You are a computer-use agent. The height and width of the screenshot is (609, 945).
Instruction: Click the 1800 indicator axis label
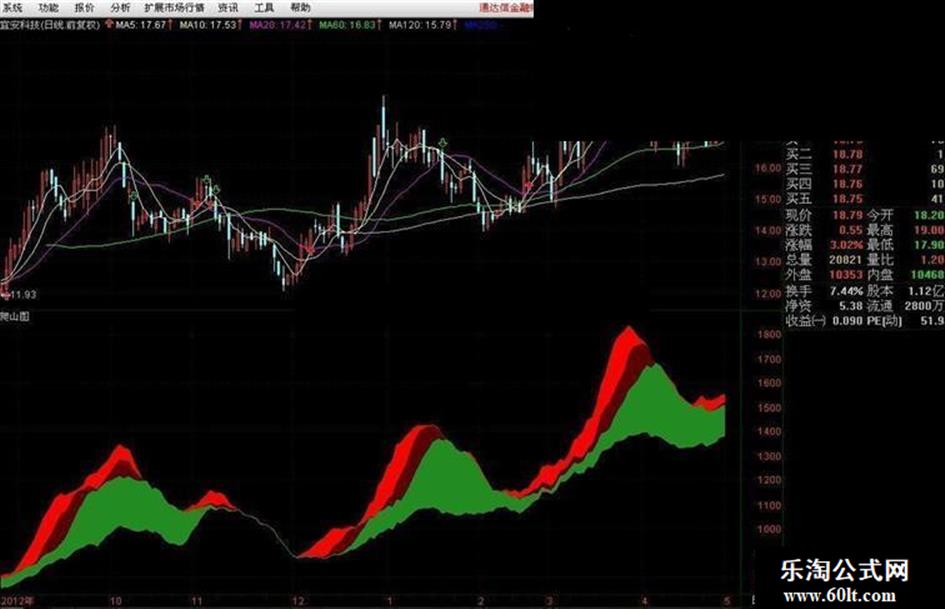[769, 335]
